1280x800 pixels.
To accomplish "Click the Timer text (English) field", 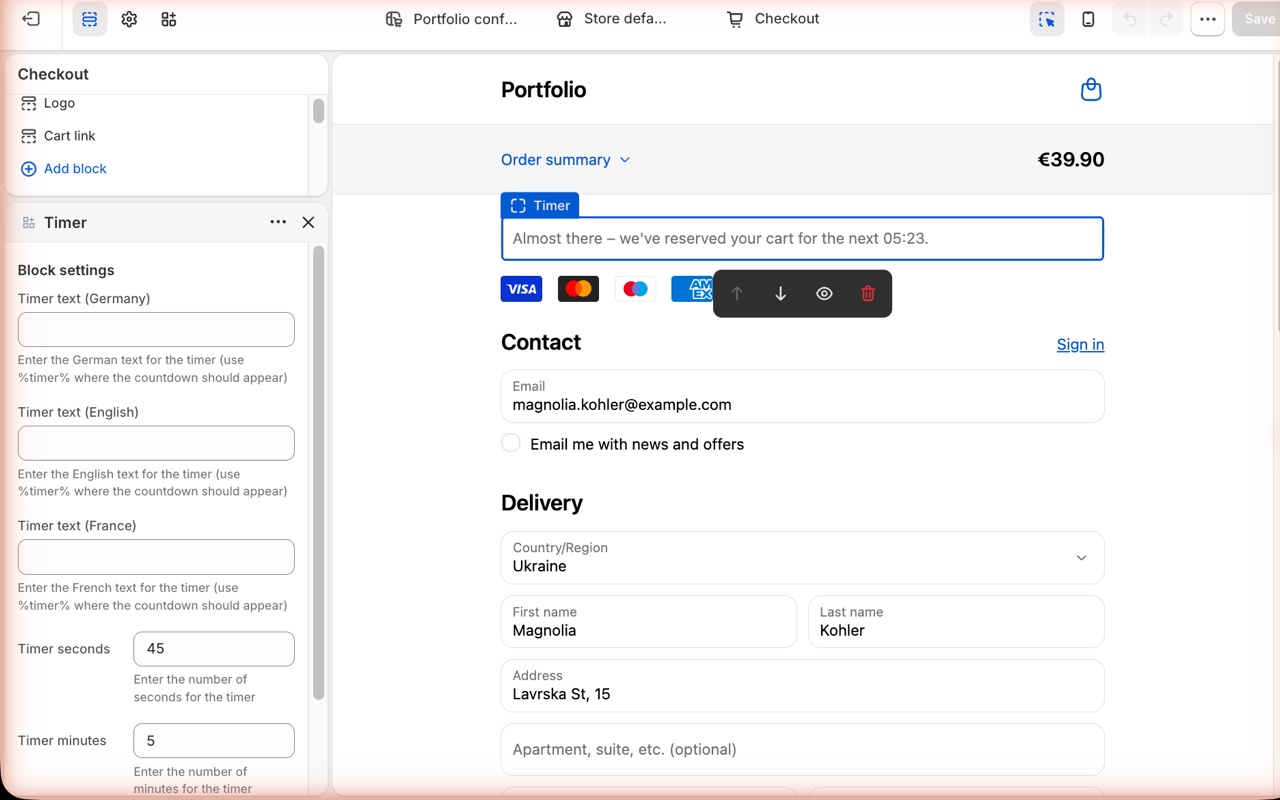I will [x=156, y=443].
